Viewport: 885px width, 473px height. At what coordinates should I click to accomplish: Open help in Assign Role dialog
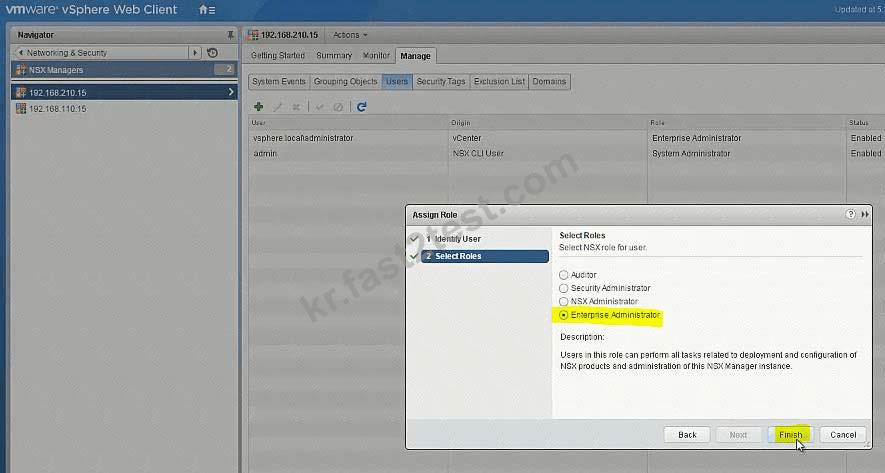click(850, 214)
